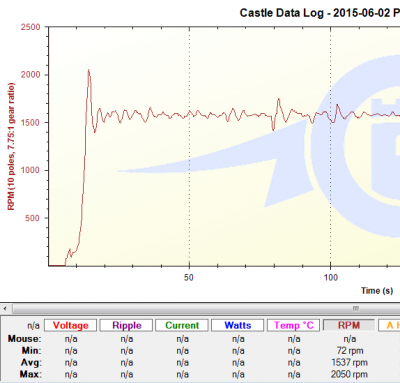Click the 2000 tick label on RPM axis

[30, 75]
